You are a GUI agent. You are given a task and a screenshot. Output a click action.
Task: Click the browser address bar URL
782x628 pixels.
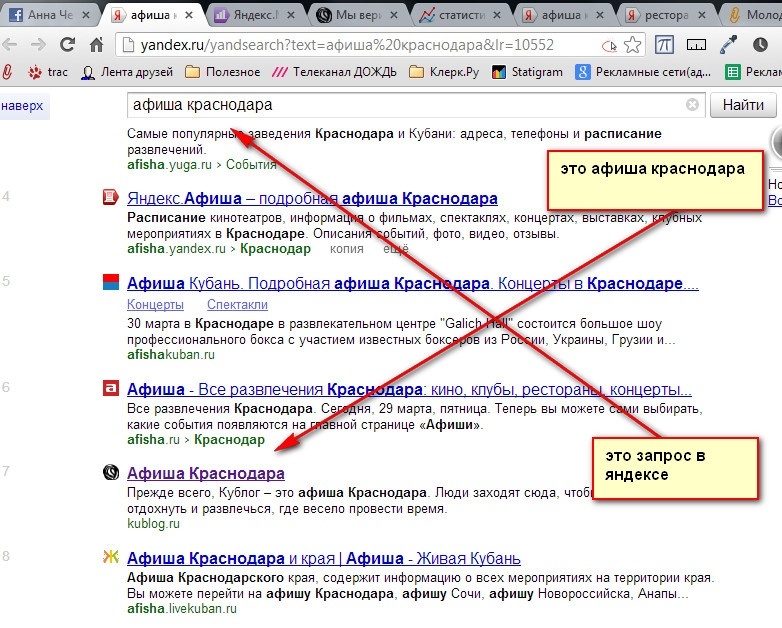click(347, 45)
